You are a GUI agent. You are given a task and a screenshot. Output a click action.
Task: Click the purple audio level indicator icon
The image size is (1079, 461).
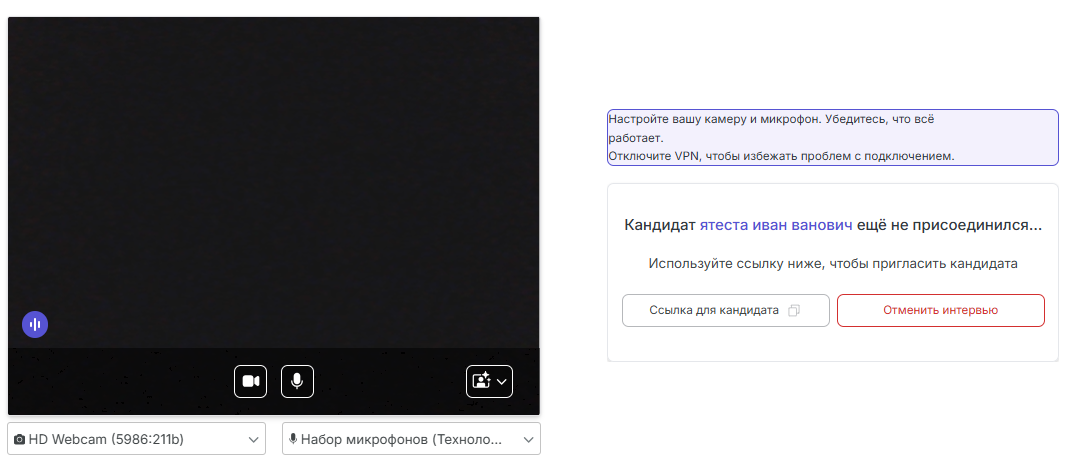point(35,324)
